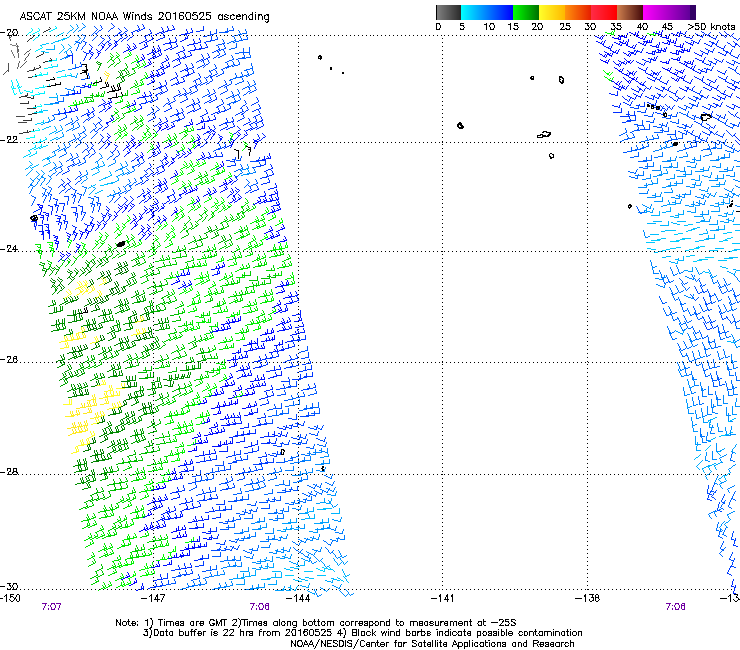The image size is (740, 650).
Task: Click the 'Times are GMT' note line
Action: point(316,623)
